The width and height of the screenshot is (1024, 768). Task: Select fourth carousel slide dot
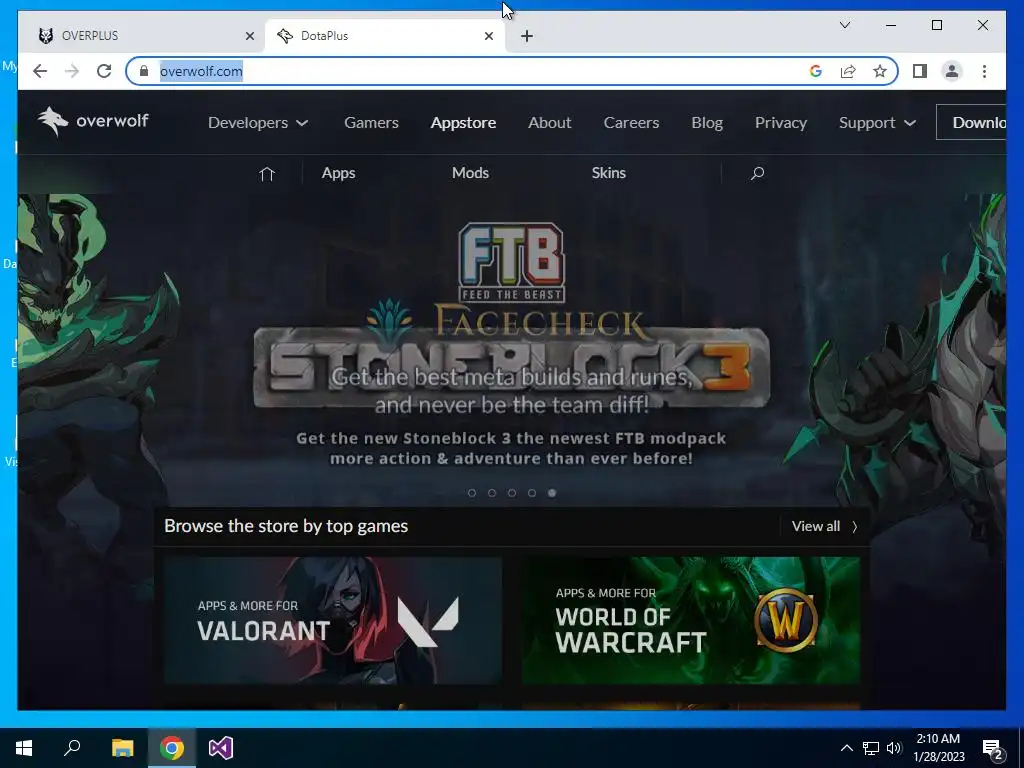tap(532, 493)
